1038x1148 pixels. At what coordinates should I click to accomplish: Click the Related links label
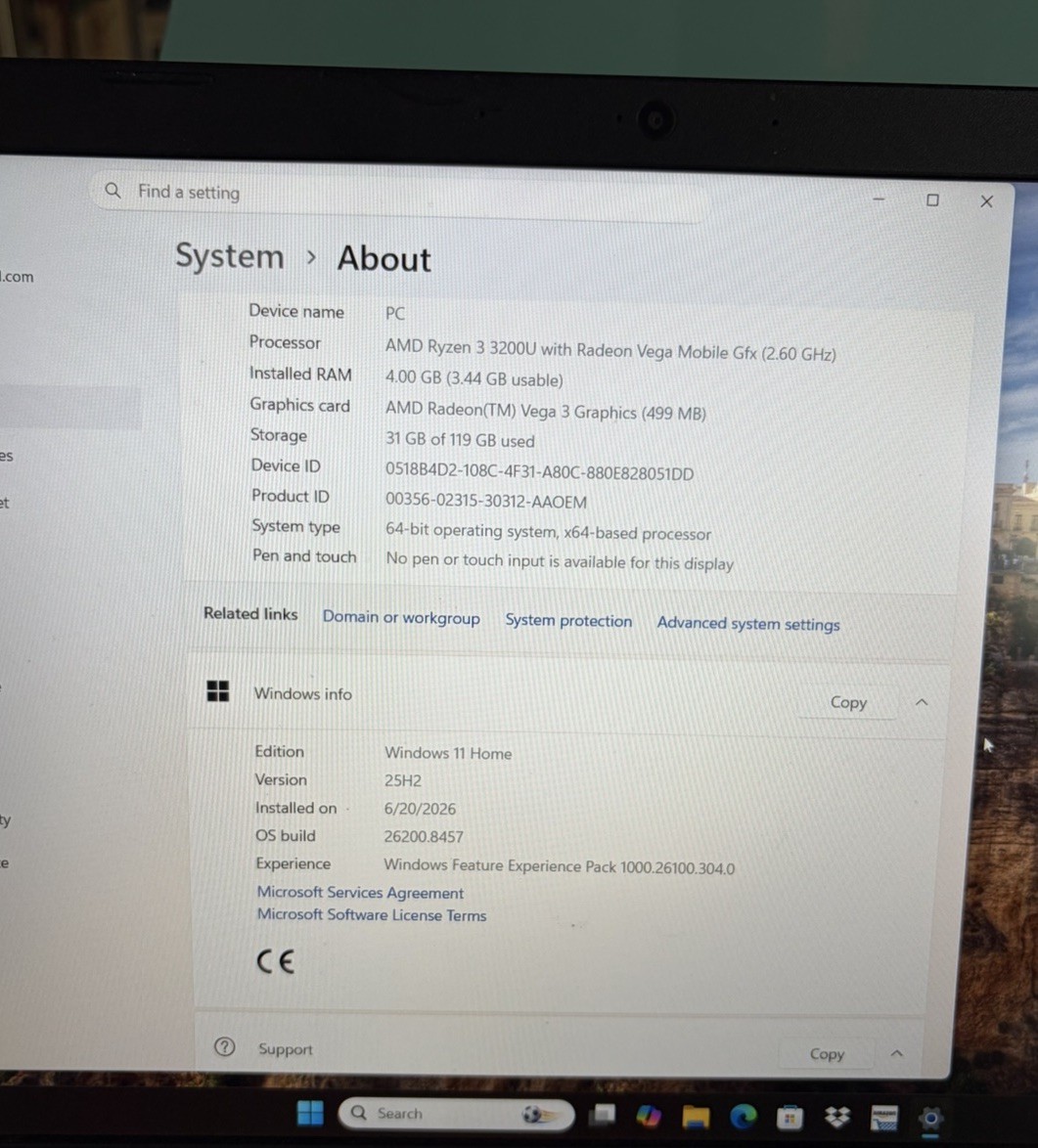tap(250, 613)
